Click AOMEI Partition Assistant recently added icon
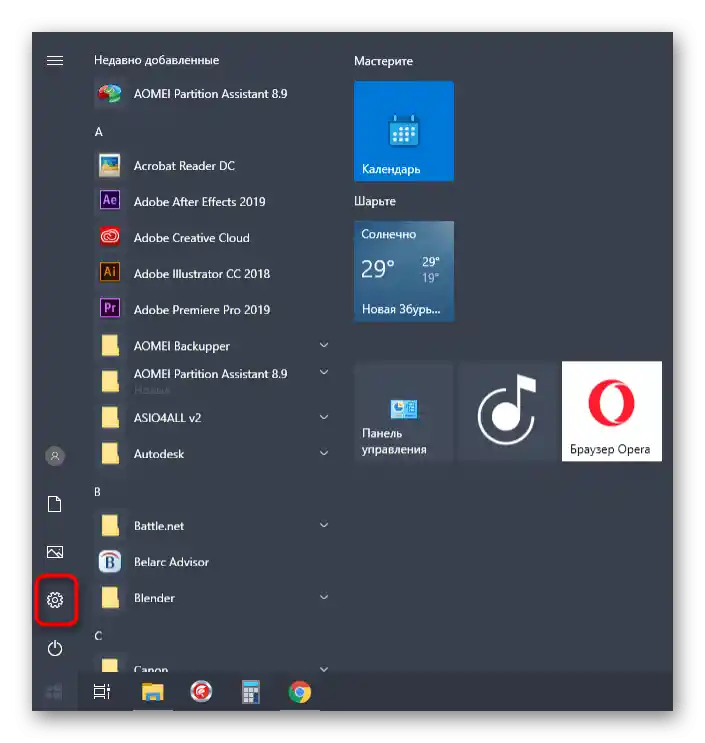Viewport: 705px width, 743px height. [110, 94]
